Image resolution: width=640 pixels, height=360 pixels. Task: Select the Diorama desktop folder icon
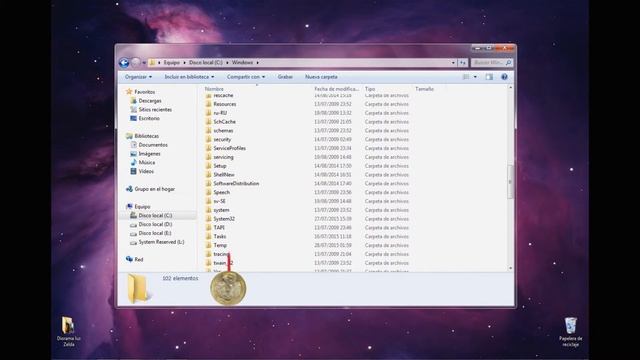point(68,331)
